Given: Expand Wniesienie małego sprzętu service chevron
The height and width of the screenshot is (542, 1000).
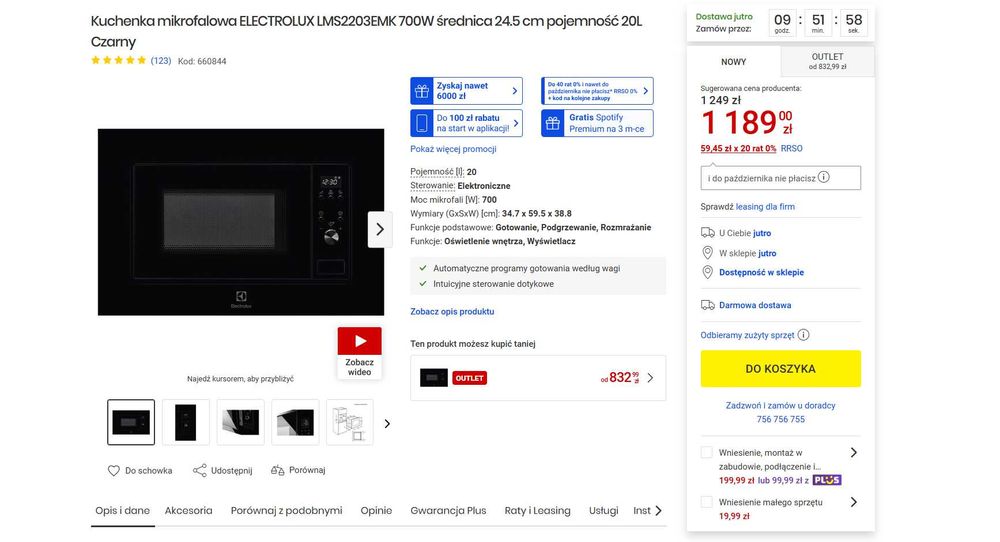Looking at the screenshot, I should pos(853,502).
